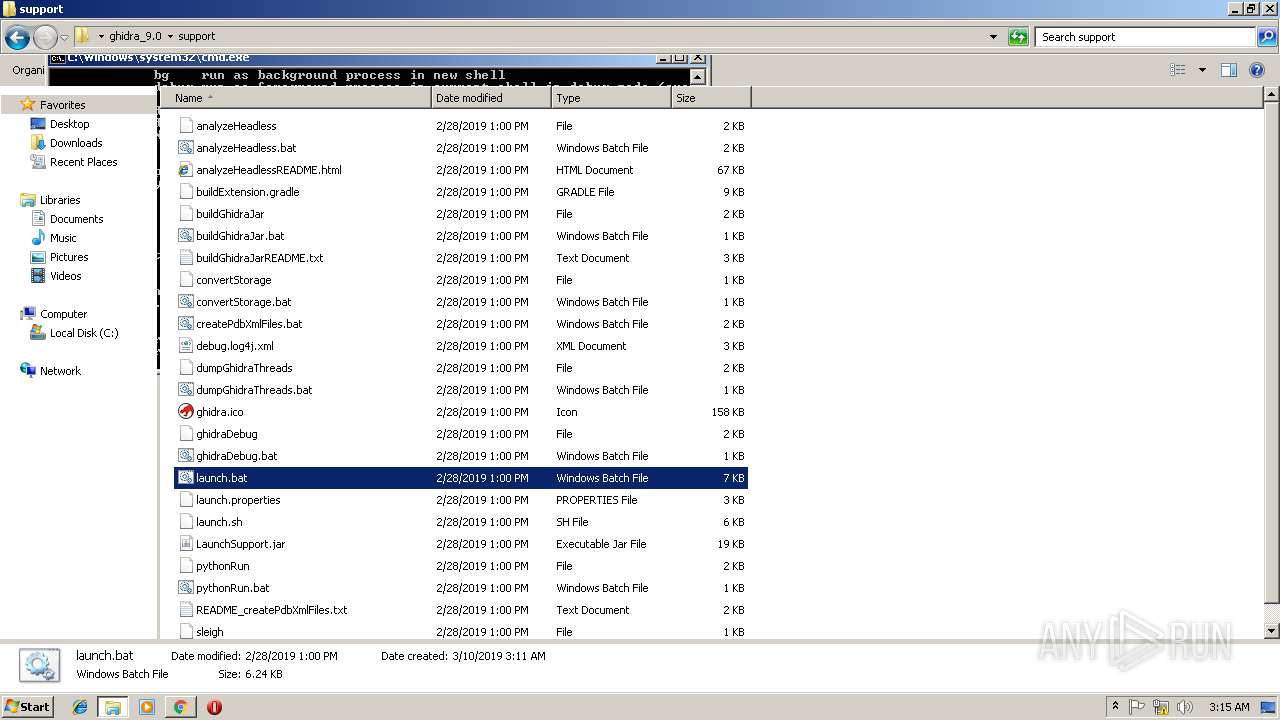Image resolution: width=1280 pixels, height=720 pixels.
Task: Sort files by the Type column
Action: 611,98
